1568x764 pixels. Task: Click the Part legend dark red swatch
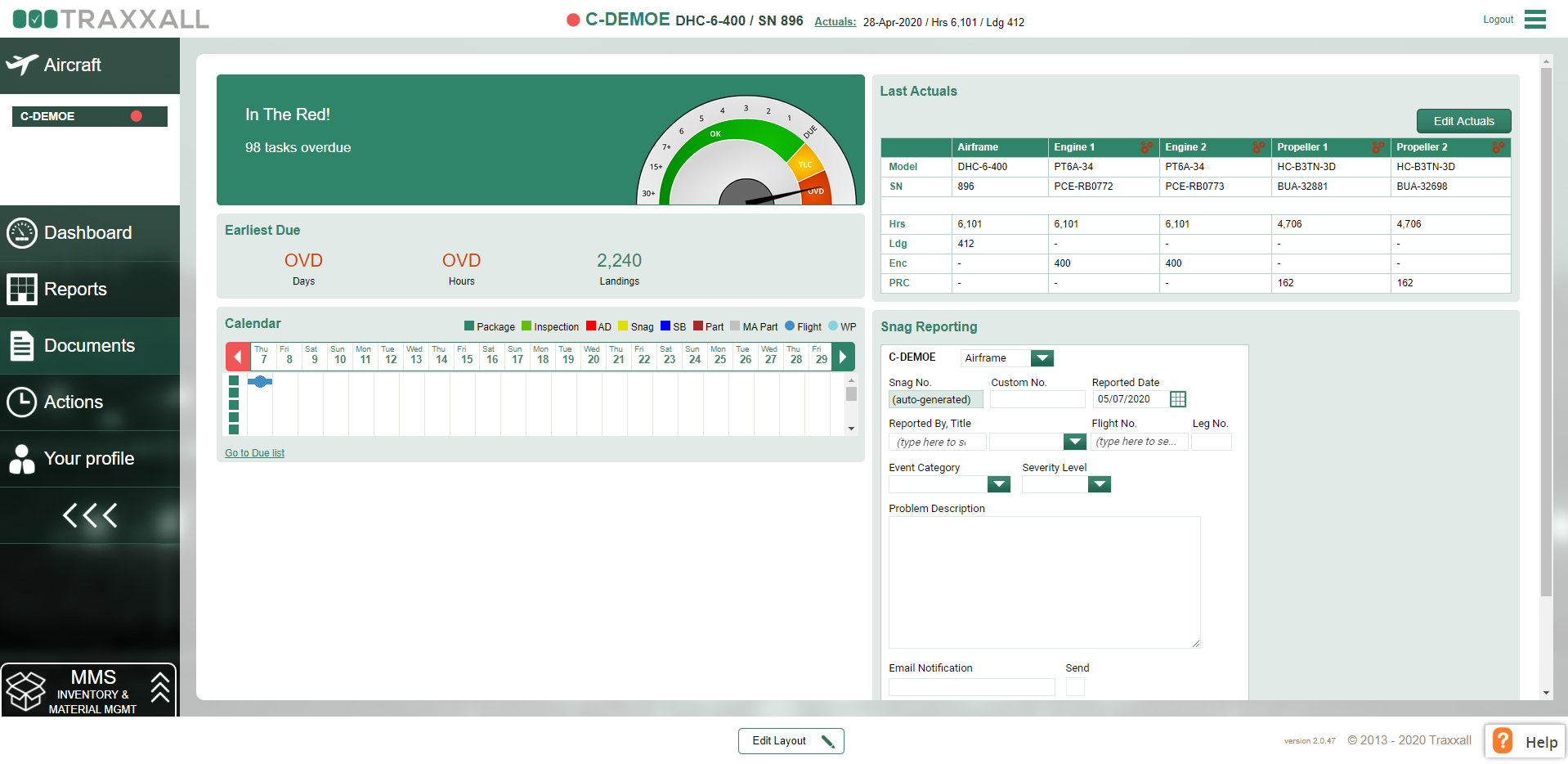point(698,326)
